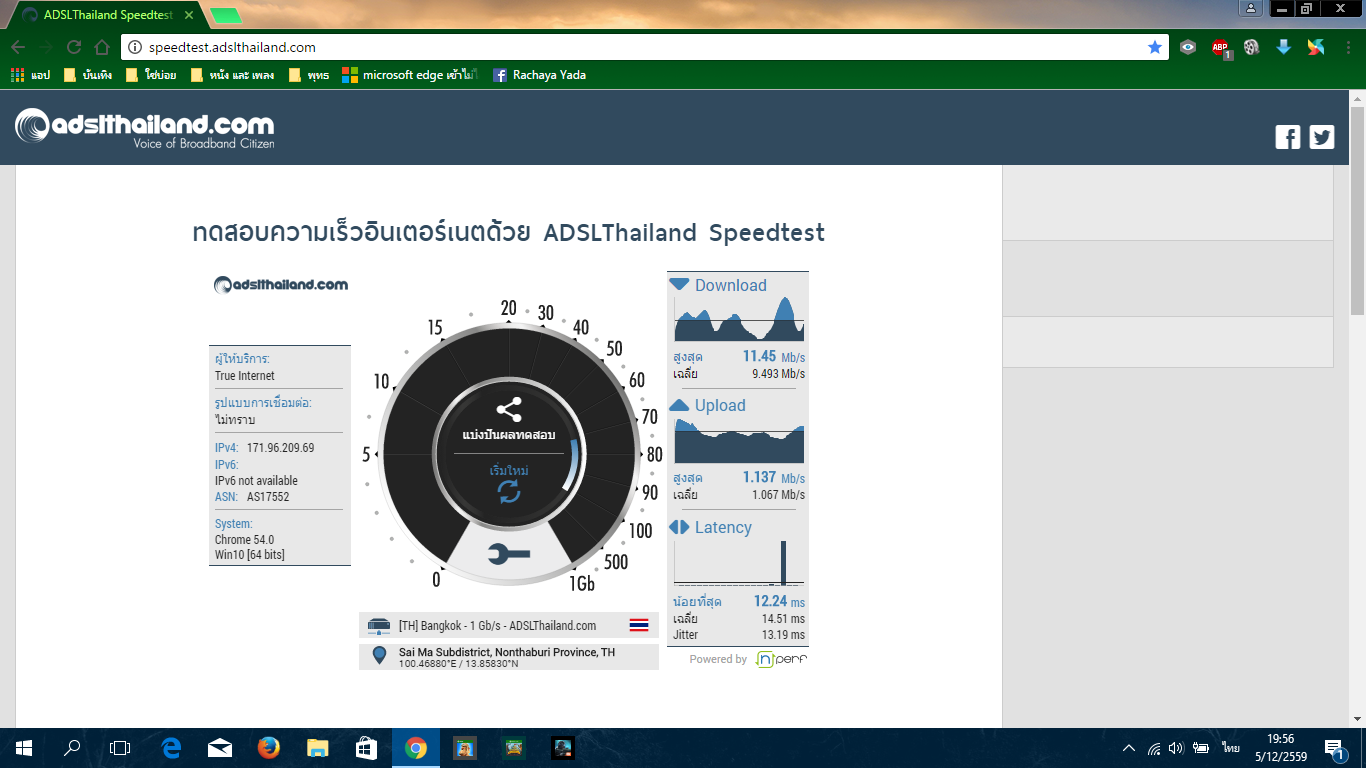Click the ASN value AS17552
Image resolution: width=1366 pixels, height=768 pixels.
point(268,497)
